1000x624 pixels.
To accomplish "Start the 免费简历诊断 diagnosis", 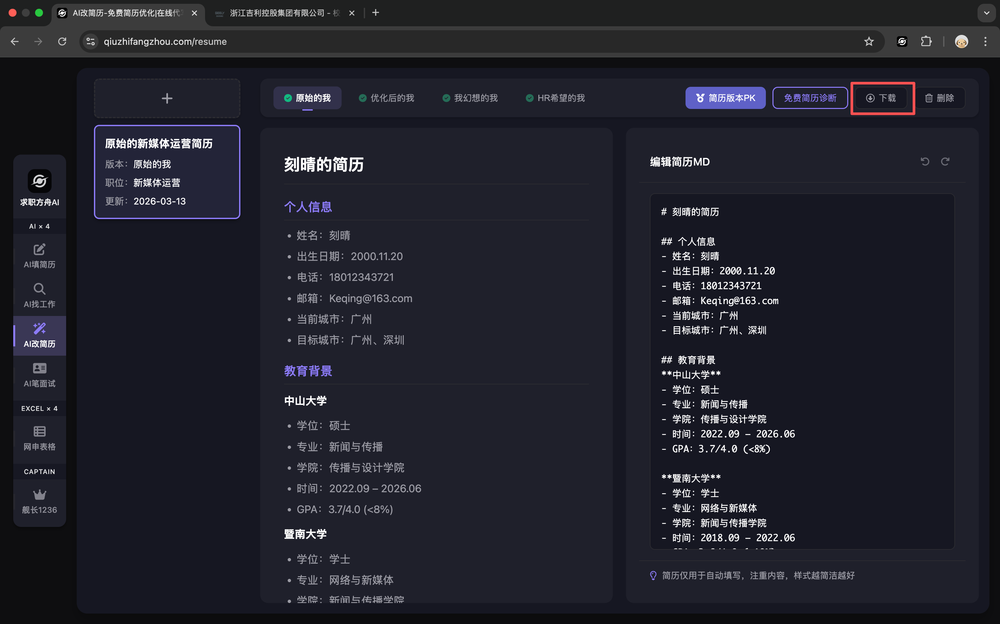I will coord(810,98).
